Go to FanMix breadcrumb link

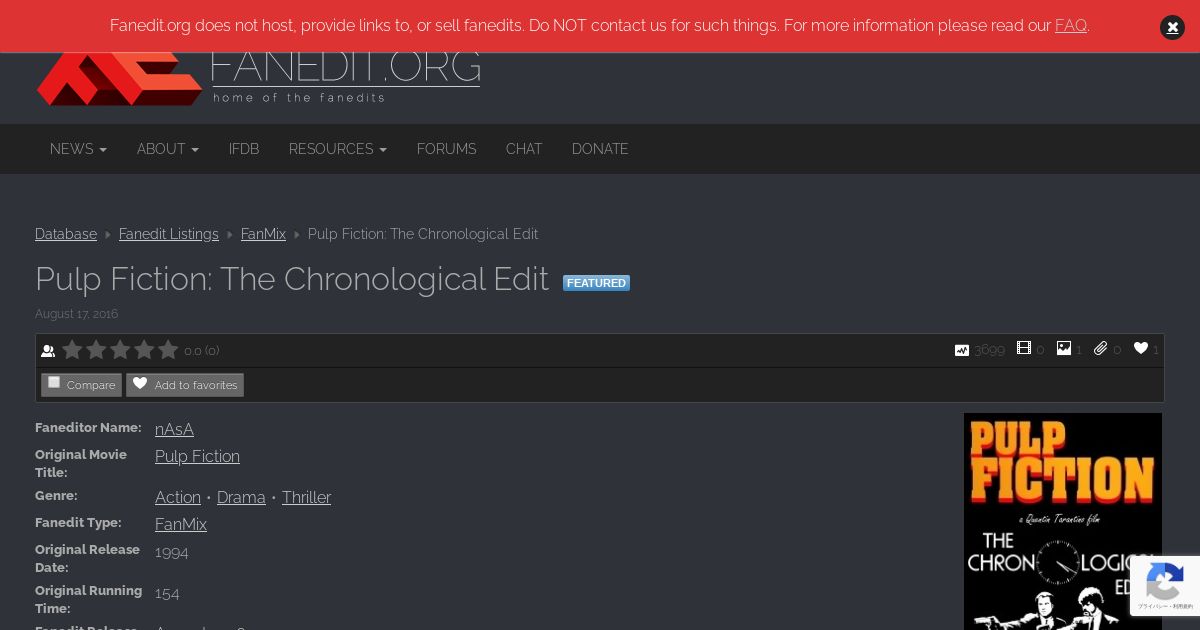pyautogui.click(x=263, y=234)
